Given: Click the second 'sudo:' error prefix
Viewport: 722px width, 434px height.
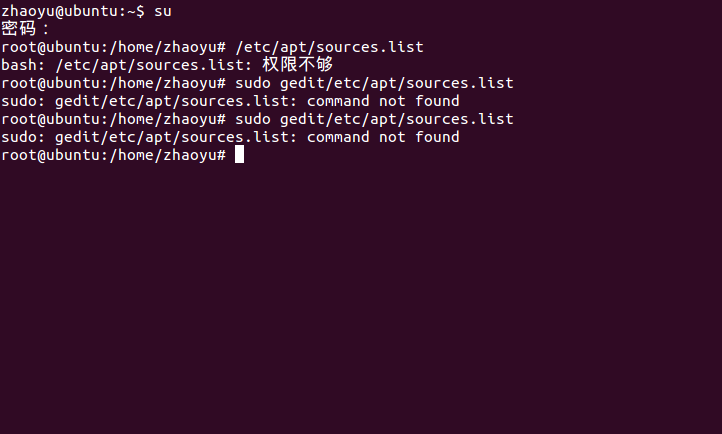Looking at the screenshot, I should click(23, 137).
